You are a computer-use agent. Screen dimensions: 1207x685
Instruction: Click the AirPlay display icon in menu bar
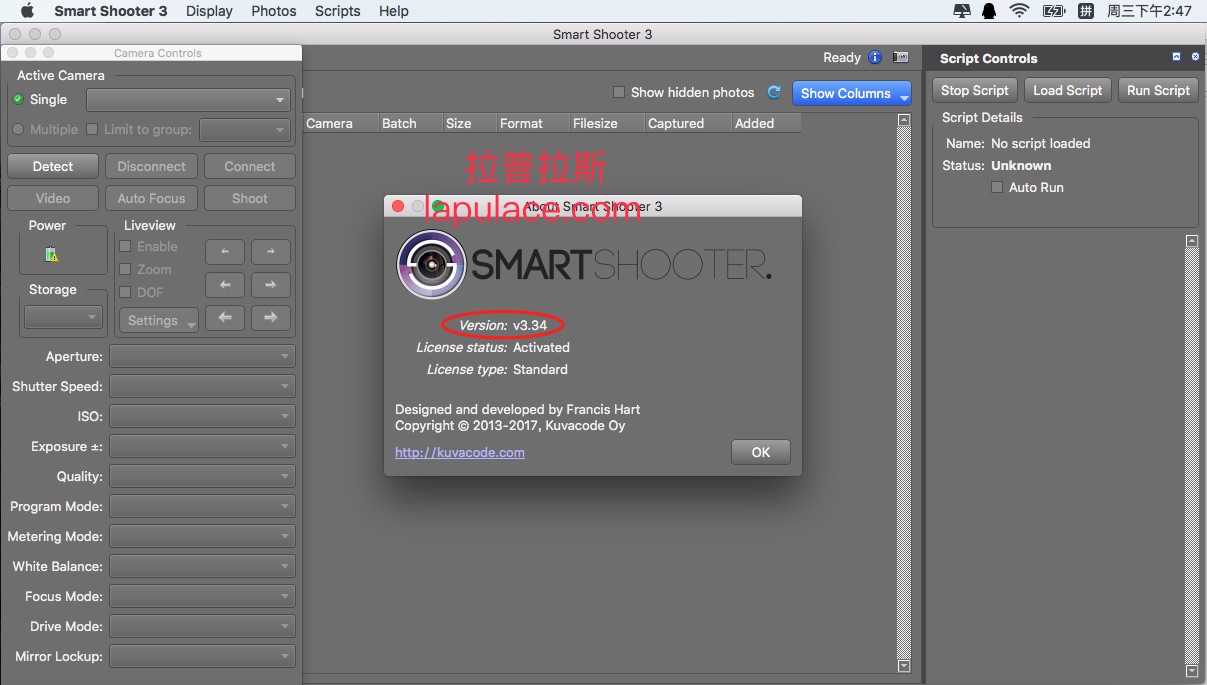click(962, 11)
